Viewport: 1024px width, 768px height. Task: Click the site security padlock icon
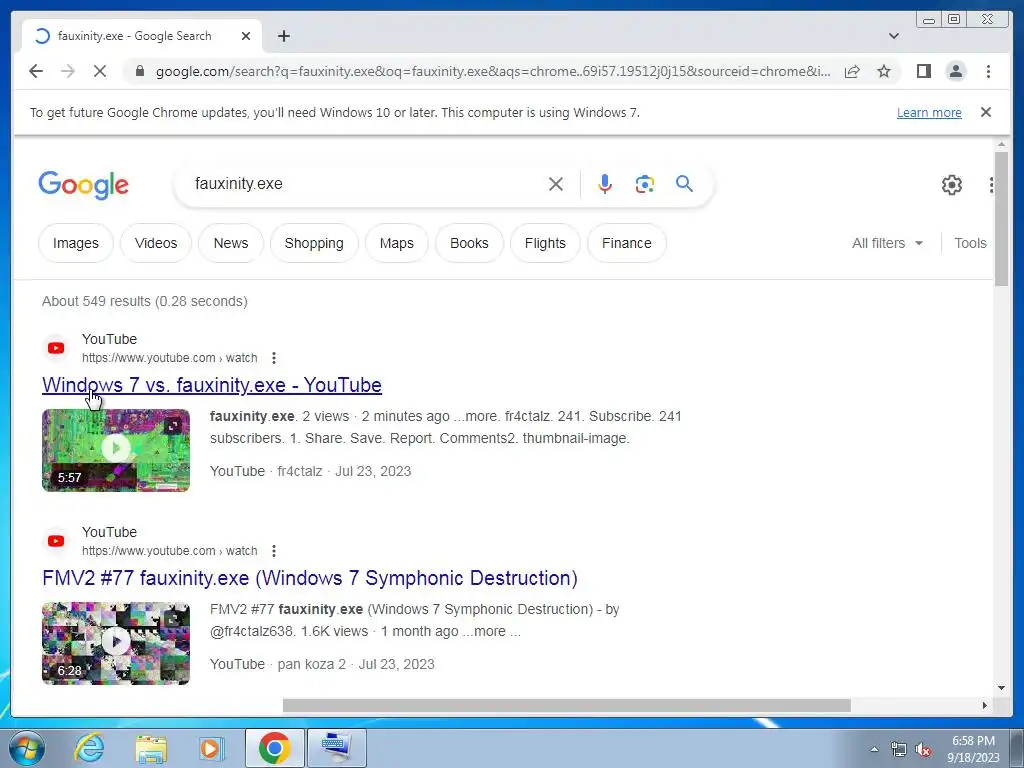(x=140, y=71)
